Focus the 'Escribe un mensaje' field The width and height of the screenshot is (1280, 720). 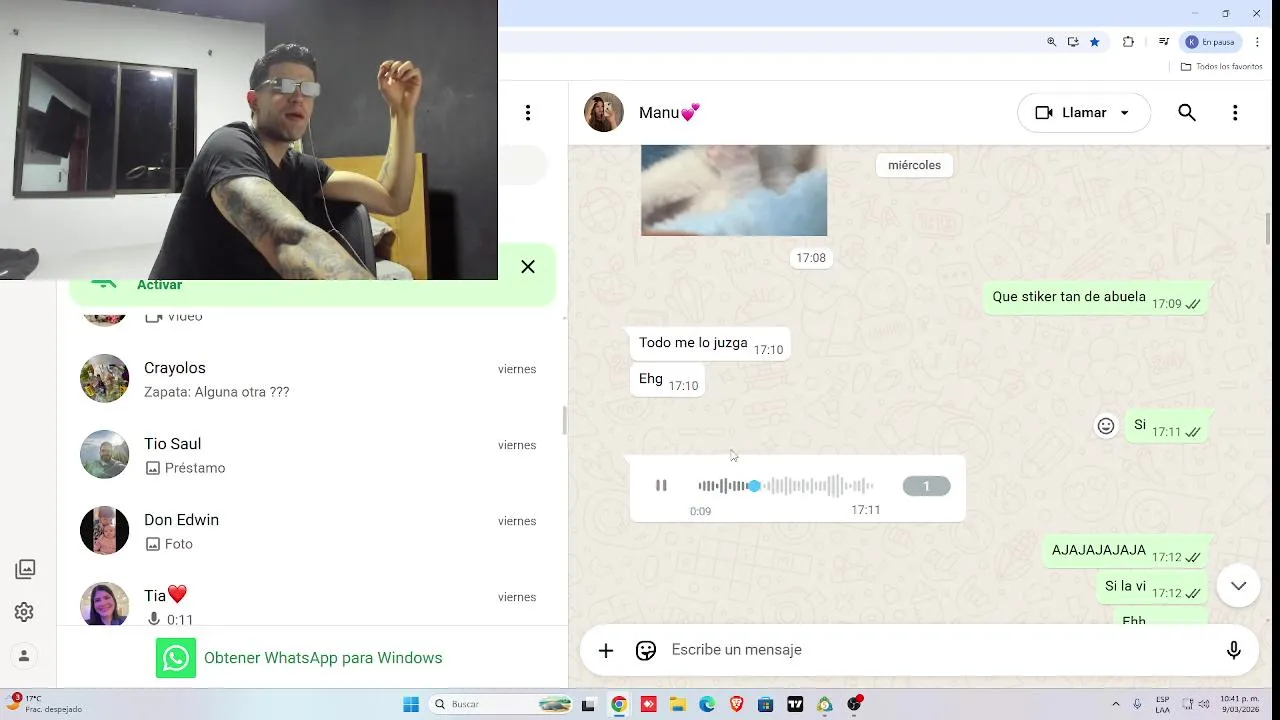pyautogui.click(x=940, y=650)
